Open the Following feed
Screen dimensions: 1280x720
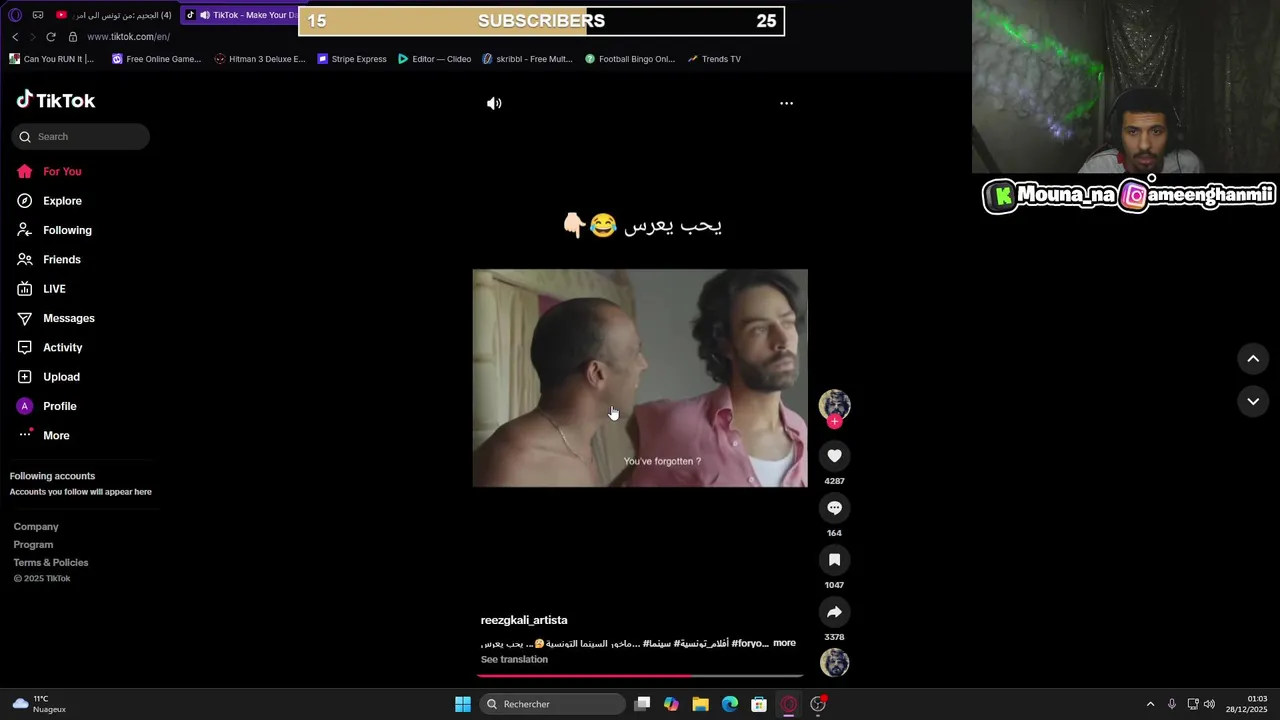tap(54, 230)
